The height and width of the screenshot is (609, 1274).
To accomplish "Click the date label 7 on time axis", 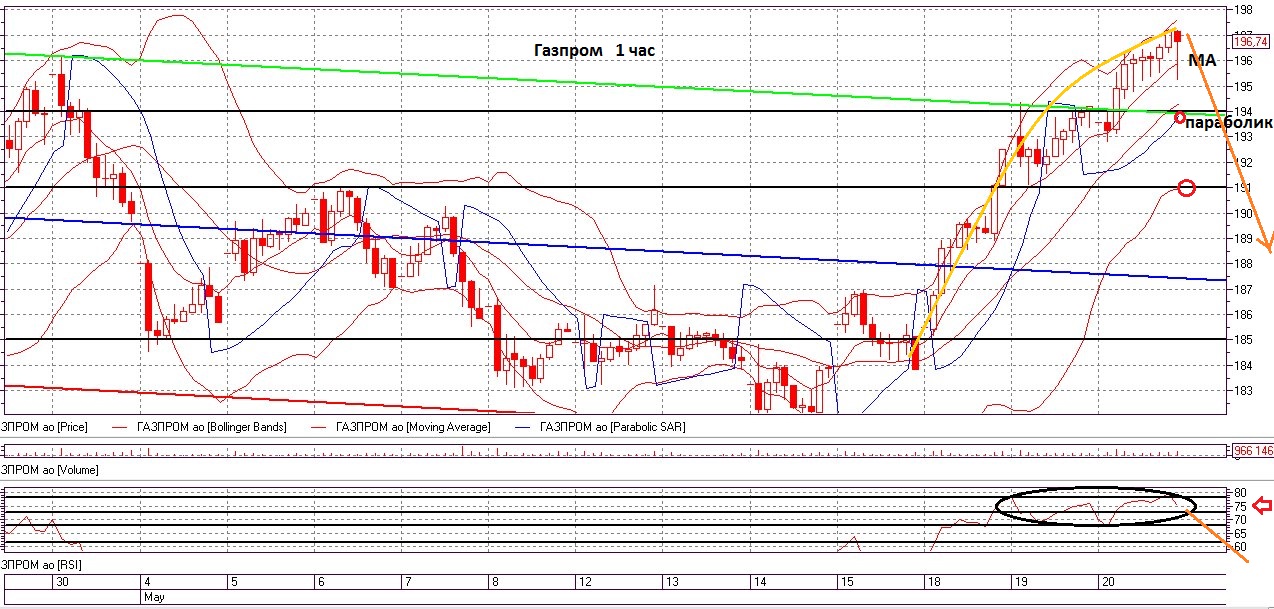I will 406,581.
